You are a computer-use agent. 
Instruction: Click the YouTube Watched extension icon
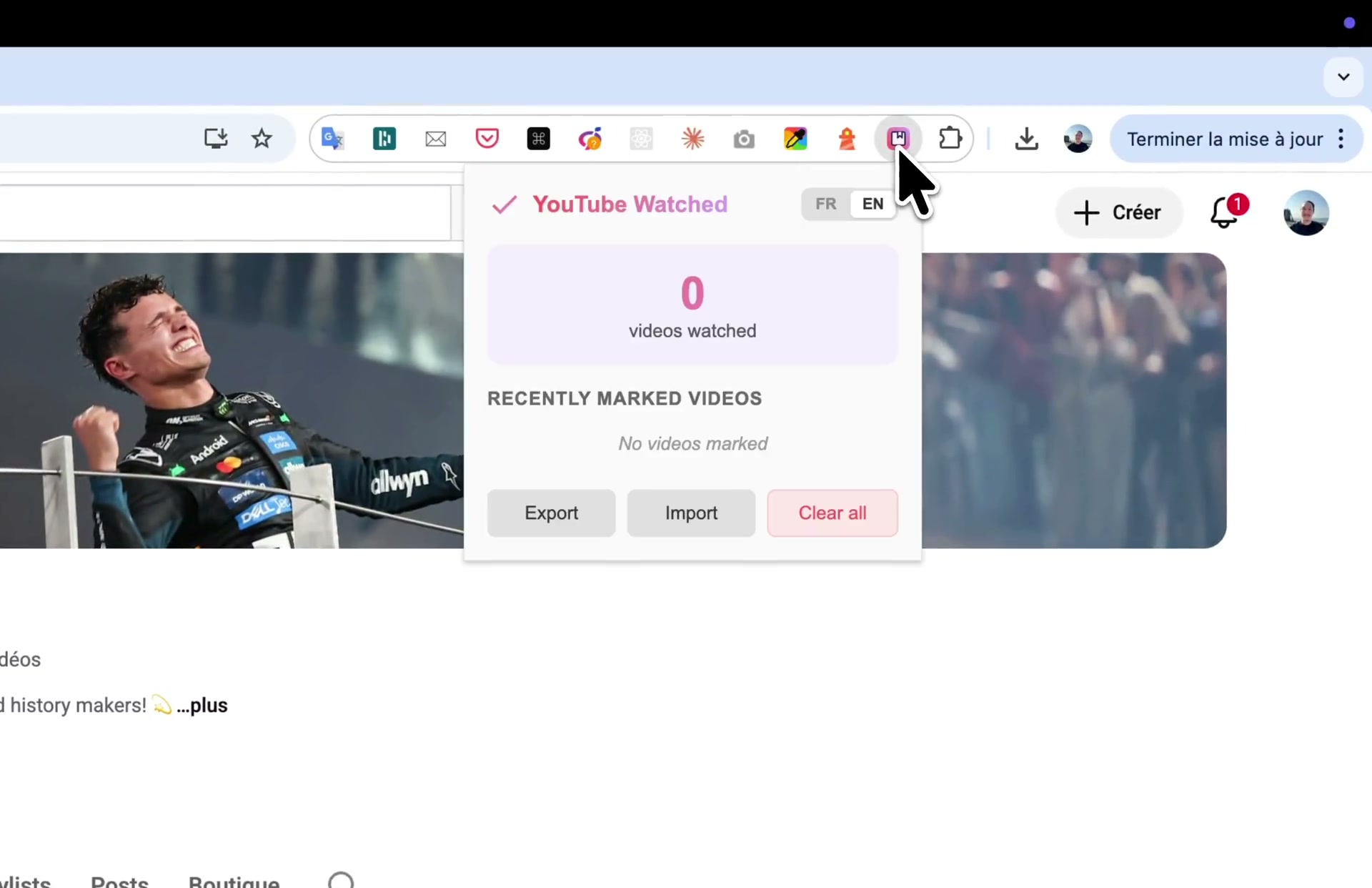click(x=898, y=139)
